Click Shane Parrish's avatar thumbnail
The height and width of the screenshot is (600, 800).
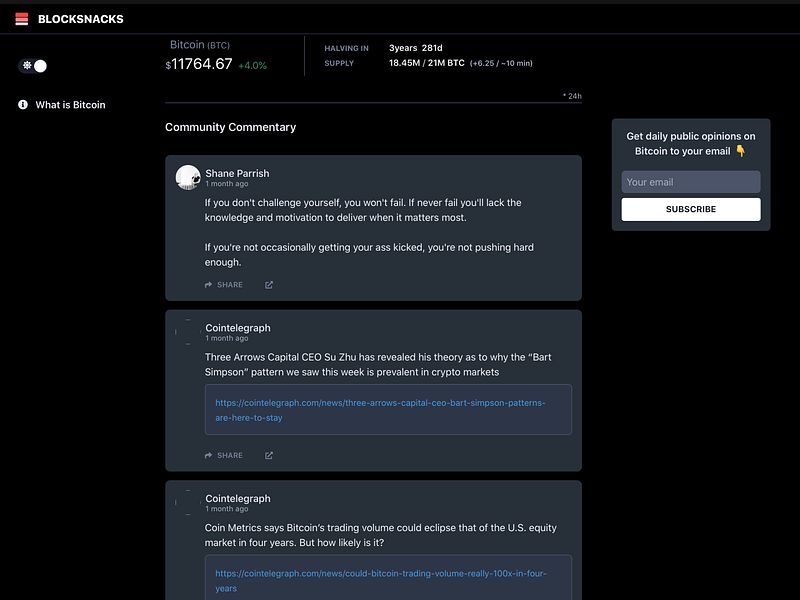pyautogui.click(x=188, y=177)
